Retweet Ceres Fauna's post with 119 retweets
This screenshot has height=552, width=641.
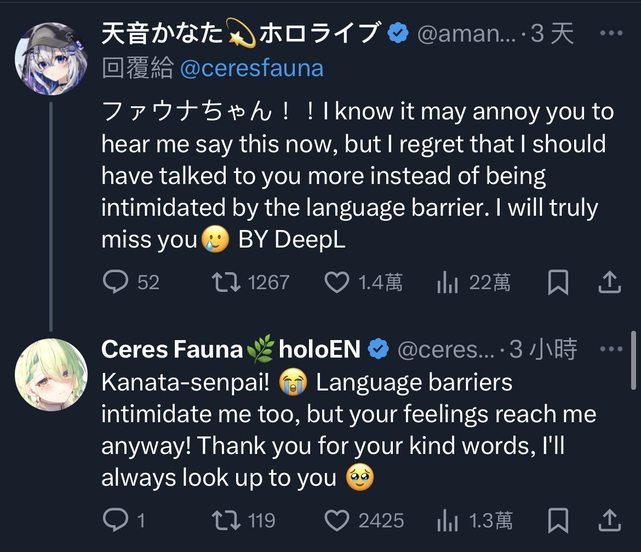pyautogui.click(x=229, y=520)
